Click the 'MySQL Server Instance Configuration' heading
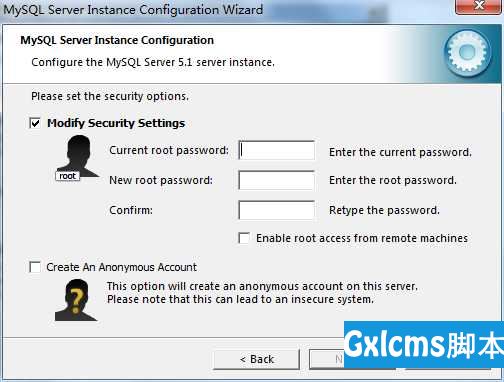The image size is (504, 382). 117,40
